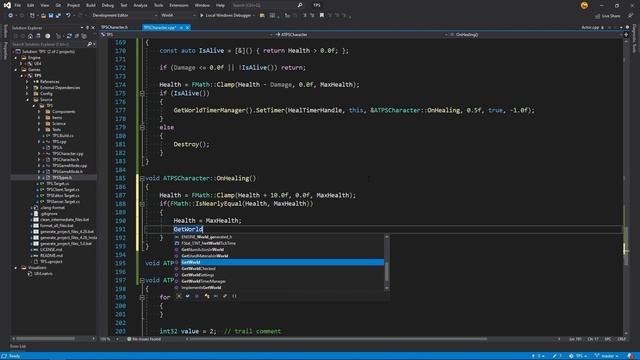Toggle the first IntelliSense filter icon
This screenshot has width=640, height=360.
pyautogui.click(x=179, y=296)
